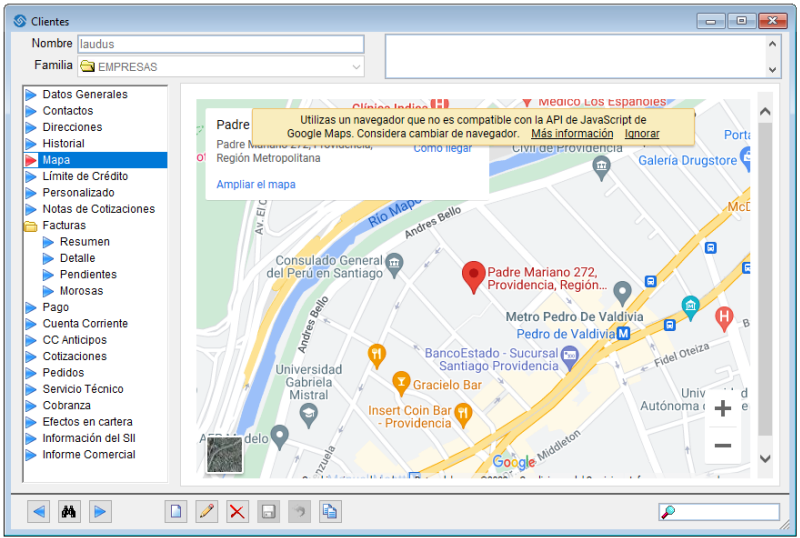Viewport: 800px width, 538px height.
Task: Click the red H hospital marker
Action: 723,319
